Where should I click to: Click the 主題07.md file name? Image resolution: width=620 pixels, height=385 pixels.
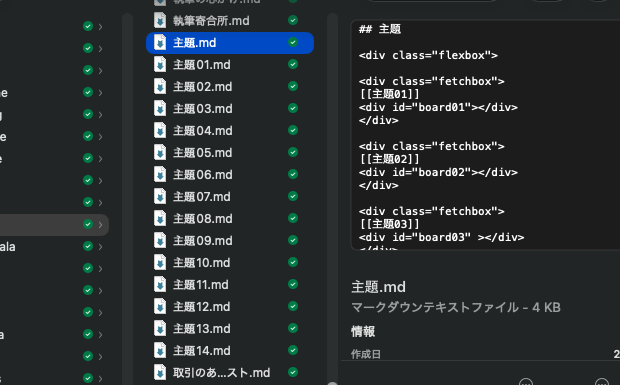202,197
